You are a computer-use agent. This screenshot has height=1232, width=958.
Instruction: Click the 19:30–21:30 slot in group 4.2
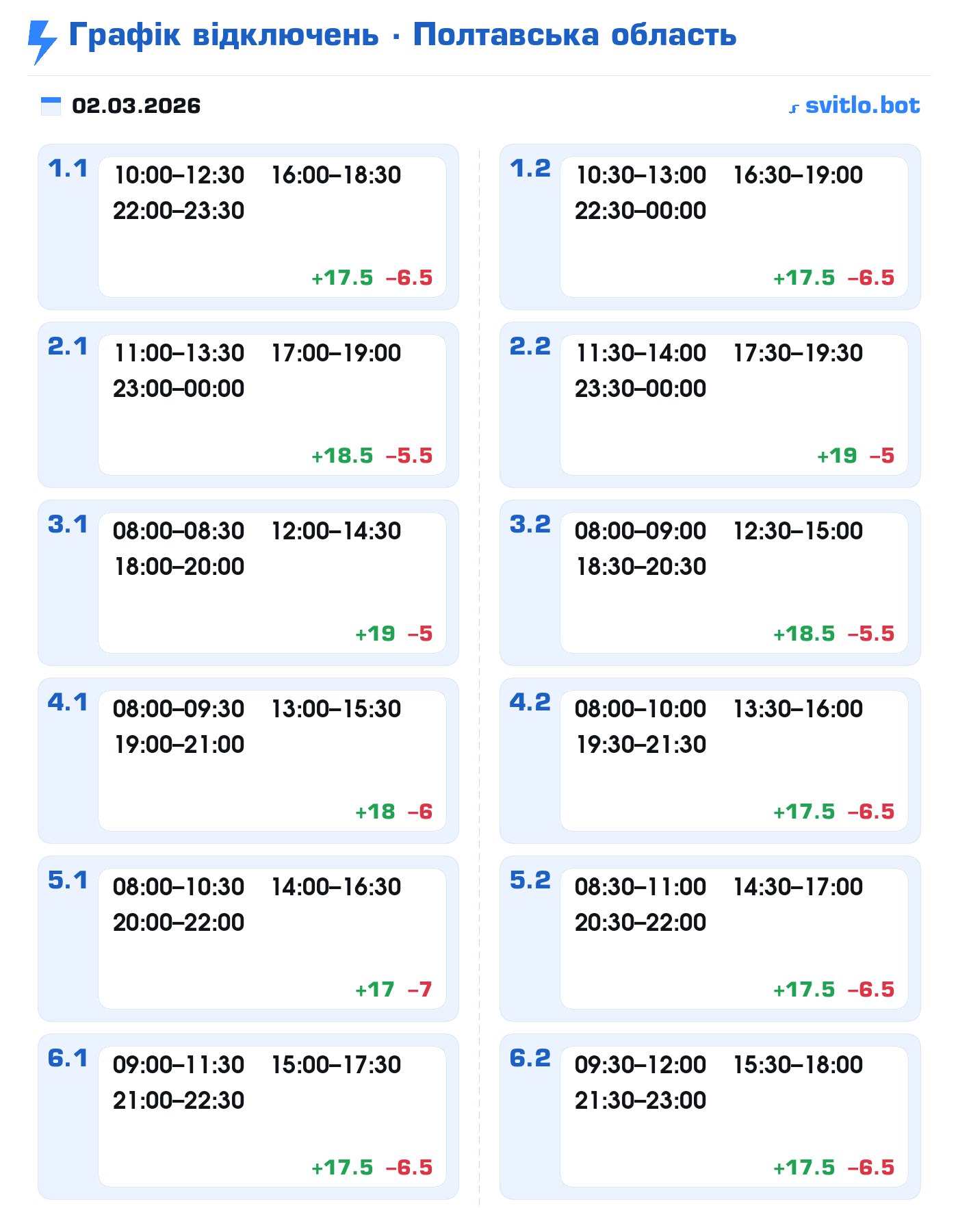pos(640,745)
